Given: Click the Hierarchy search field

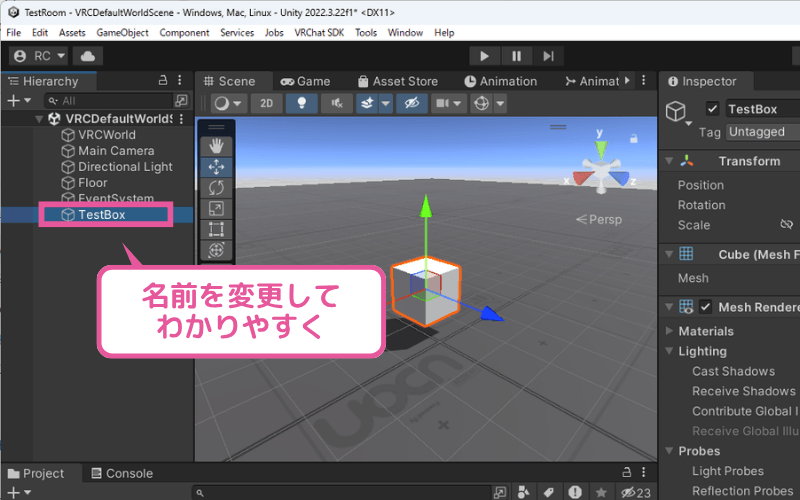Looking at the screenshot, I should coord(109,101).
